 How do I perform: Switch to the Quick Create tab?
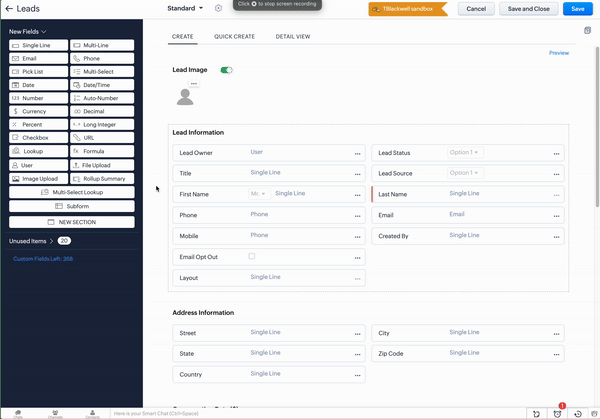coord(234,36)
